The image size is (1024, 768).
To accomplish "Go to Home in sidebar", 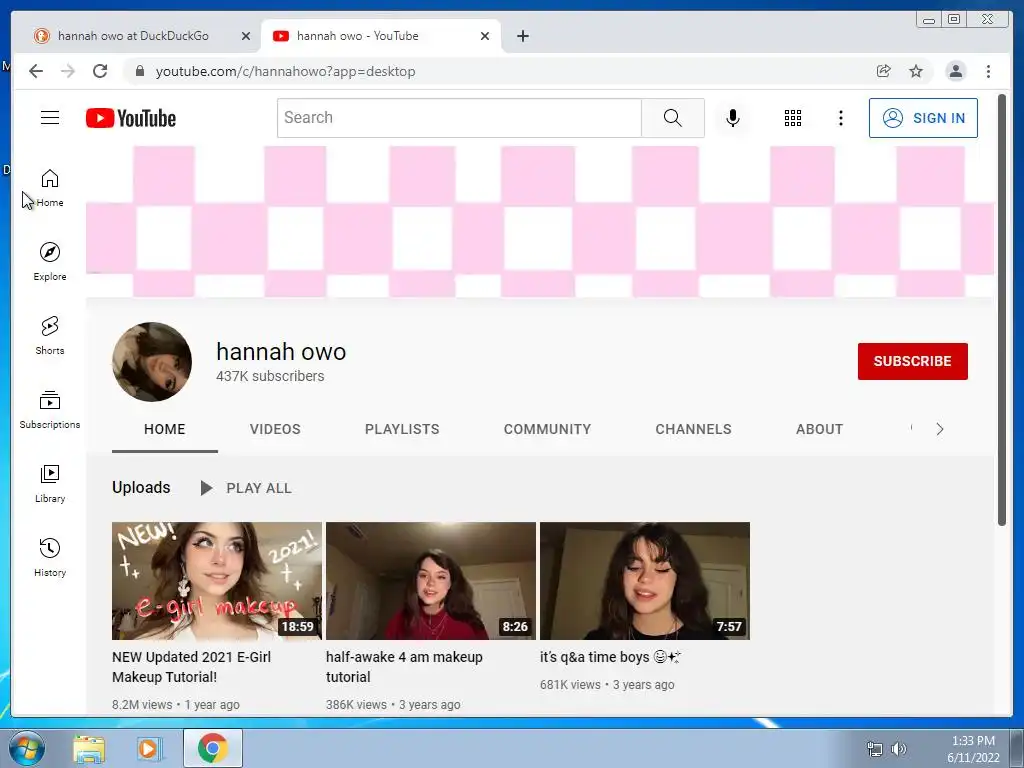I will point(50,188).
